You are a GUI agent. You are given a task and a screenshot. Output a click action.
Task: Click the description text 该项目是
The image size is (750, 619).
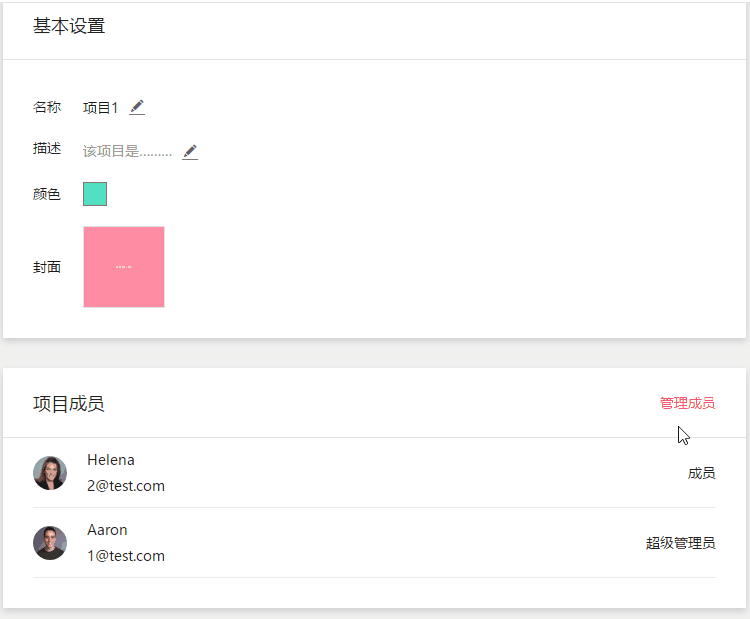pos(127,152)
